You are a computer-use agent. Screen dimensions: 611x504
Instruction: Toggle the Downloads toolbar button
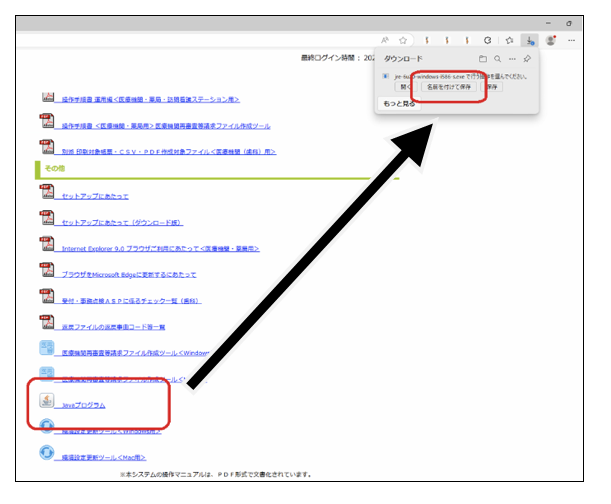click(530, 41)
